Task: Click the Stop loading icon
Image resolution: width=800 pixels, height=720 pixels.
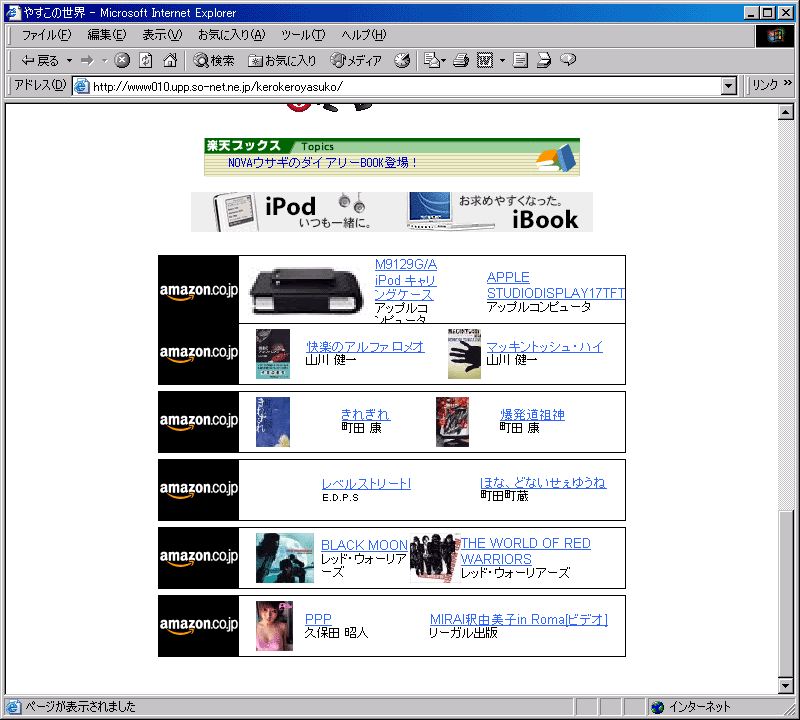Action: click(122, 61)
